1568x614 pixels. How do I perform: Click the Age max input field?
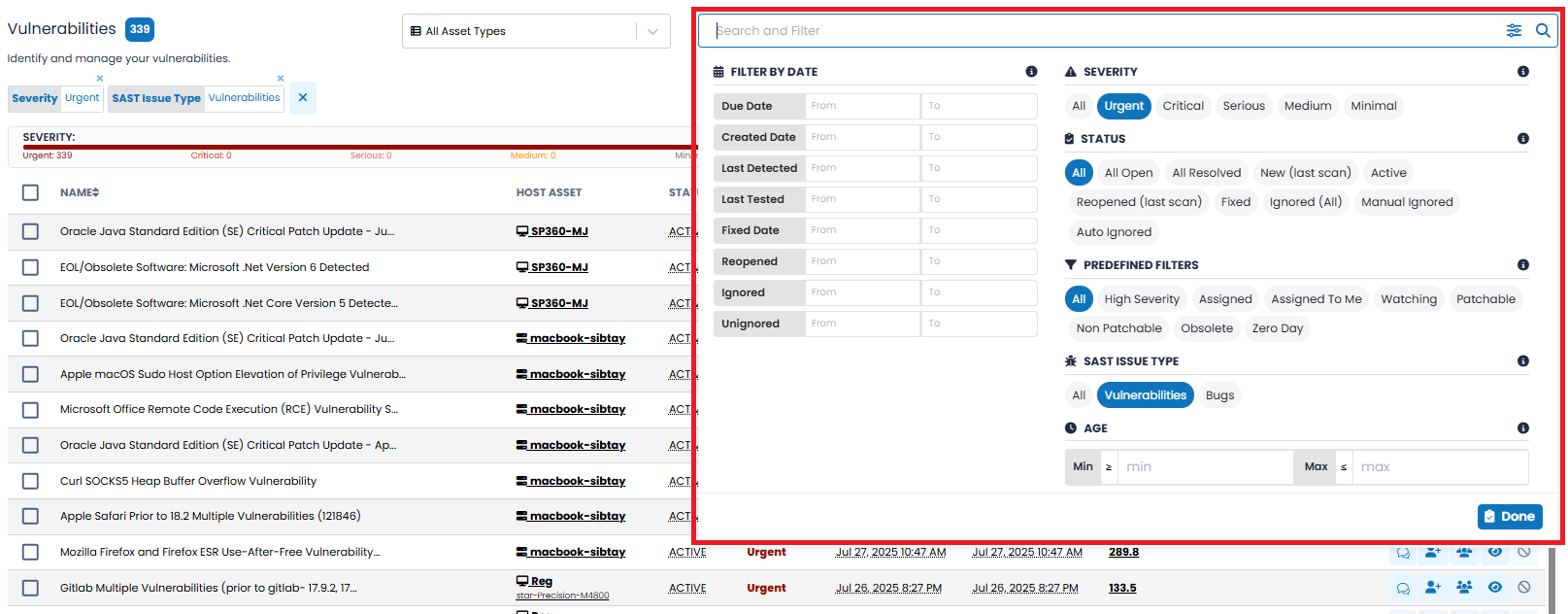(1440, 467)
